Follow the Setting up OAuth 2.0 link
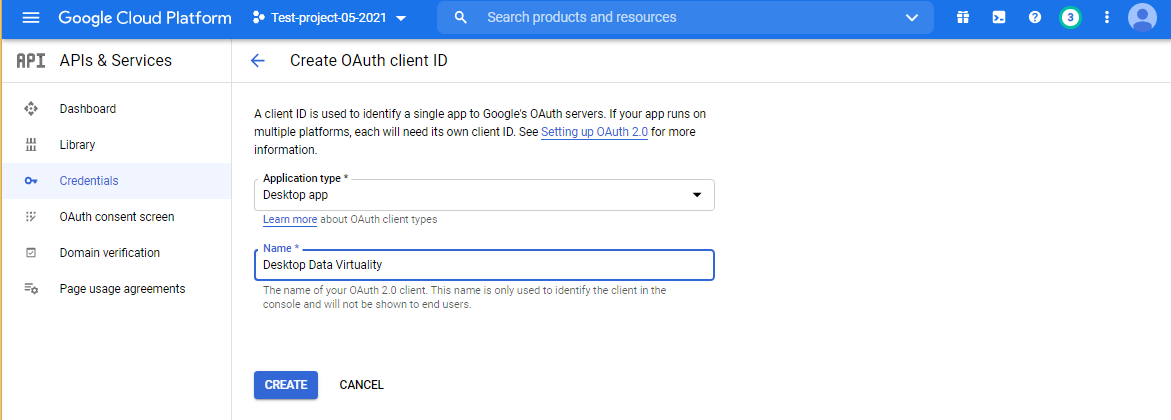Screen dimensions: 1171x420 click(x=594, y=132)
